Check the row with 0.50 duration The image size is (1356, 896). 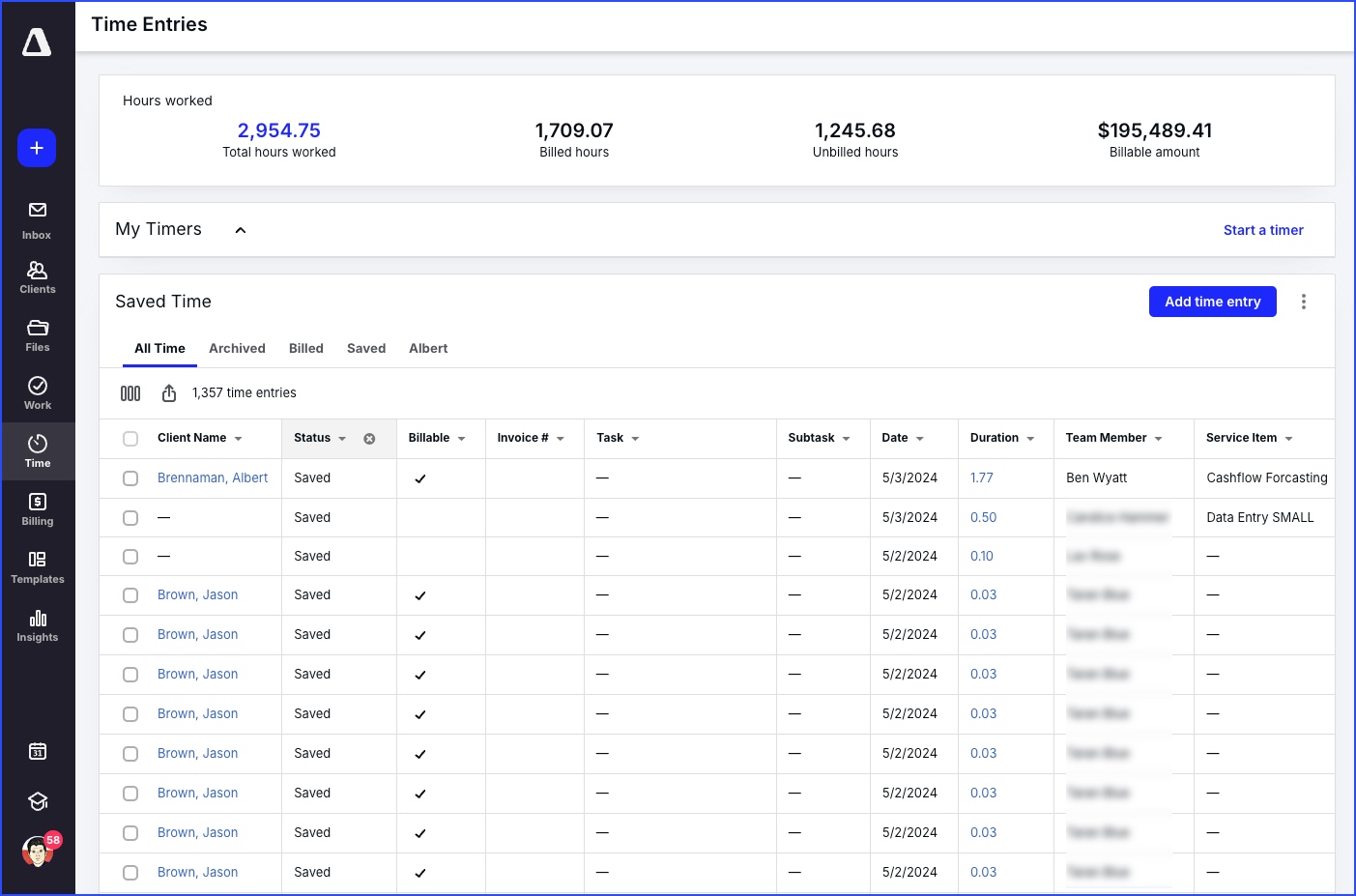(x=130, y=518)
